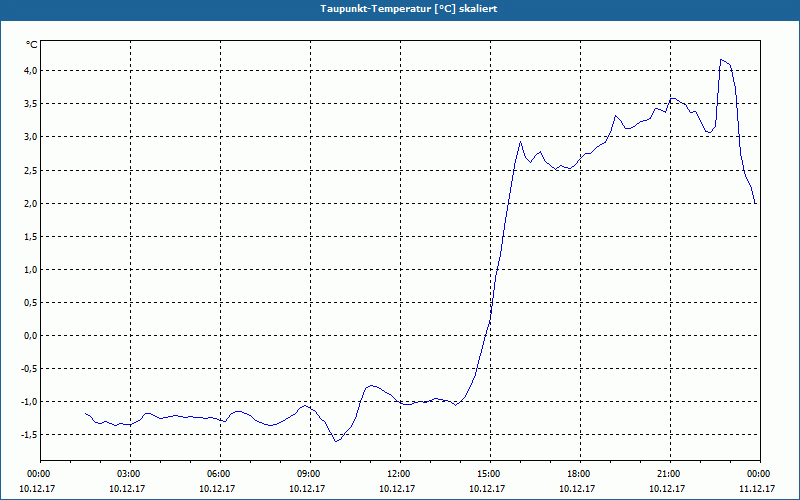Click the '10.12.17' date under 12:00
800x500 pixels.
point(397,489)
